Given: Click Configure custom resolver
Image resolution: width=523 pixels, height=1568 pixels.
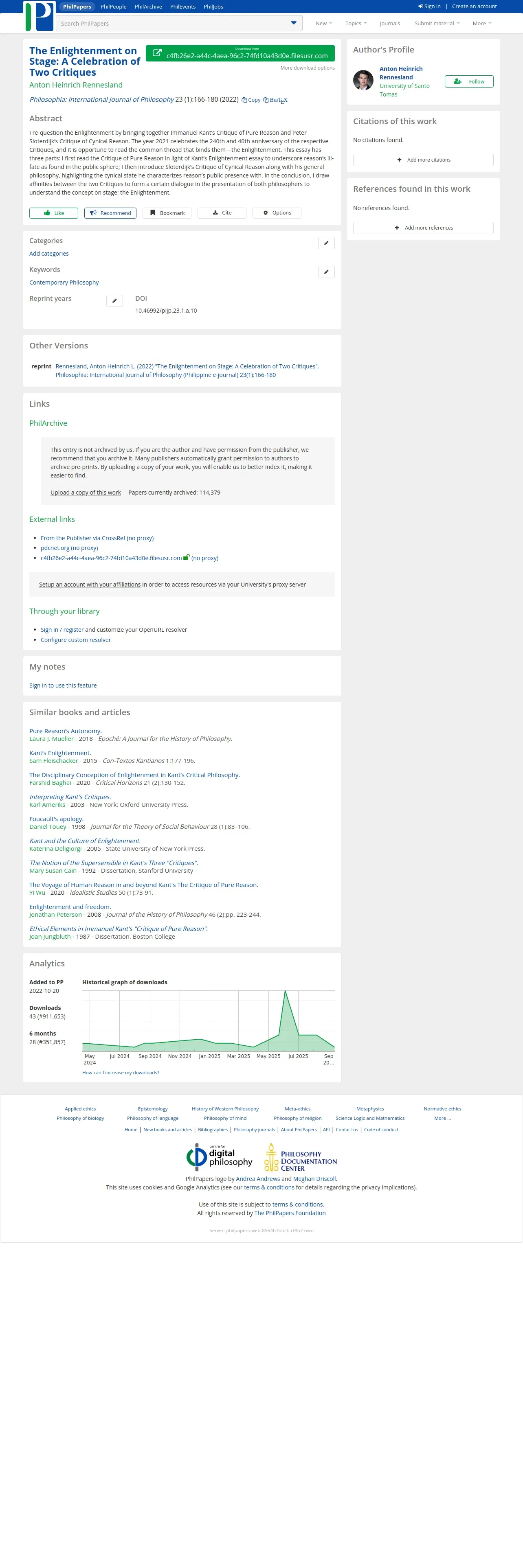Looking at the screenshot, I should coord(75,640).
